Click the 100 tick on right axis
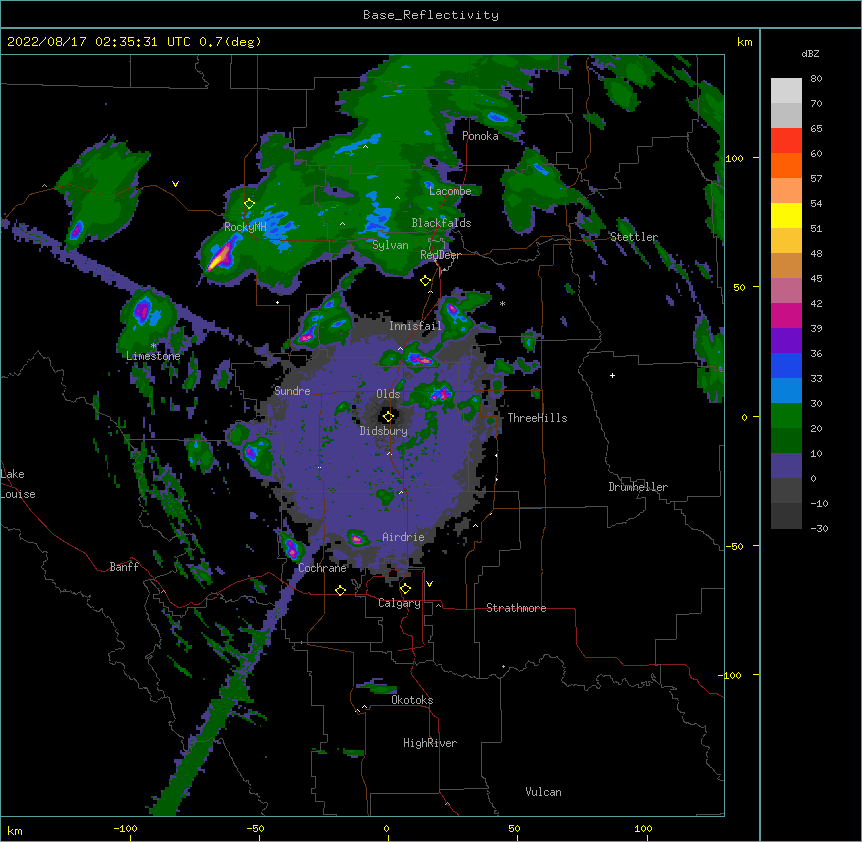 [x=734, y=158]
